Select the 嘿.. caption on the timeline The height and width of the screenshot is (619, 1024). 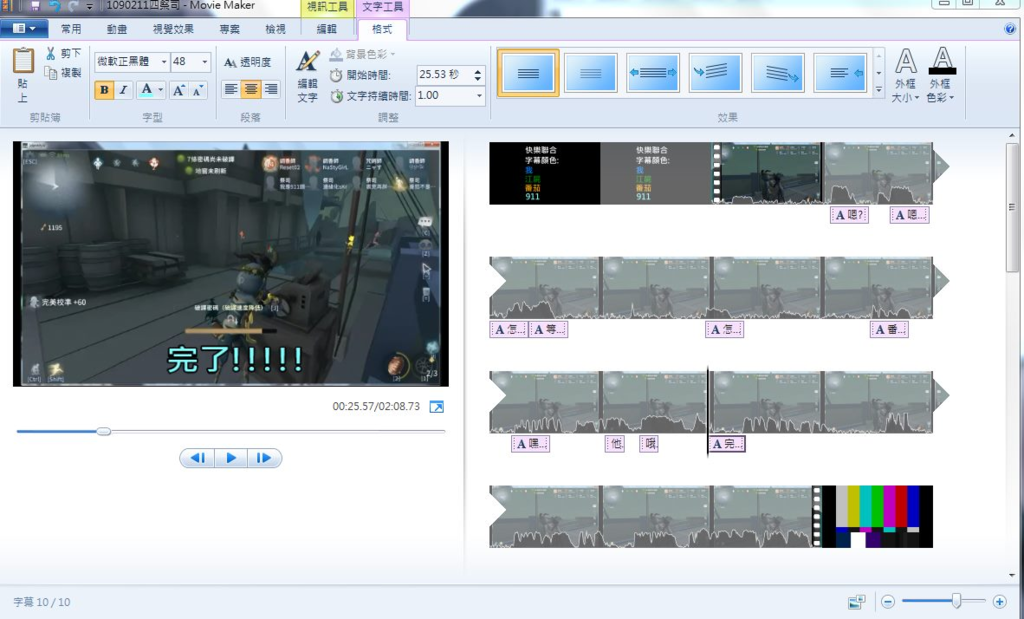pyautogui.click(x=530, y=444)
